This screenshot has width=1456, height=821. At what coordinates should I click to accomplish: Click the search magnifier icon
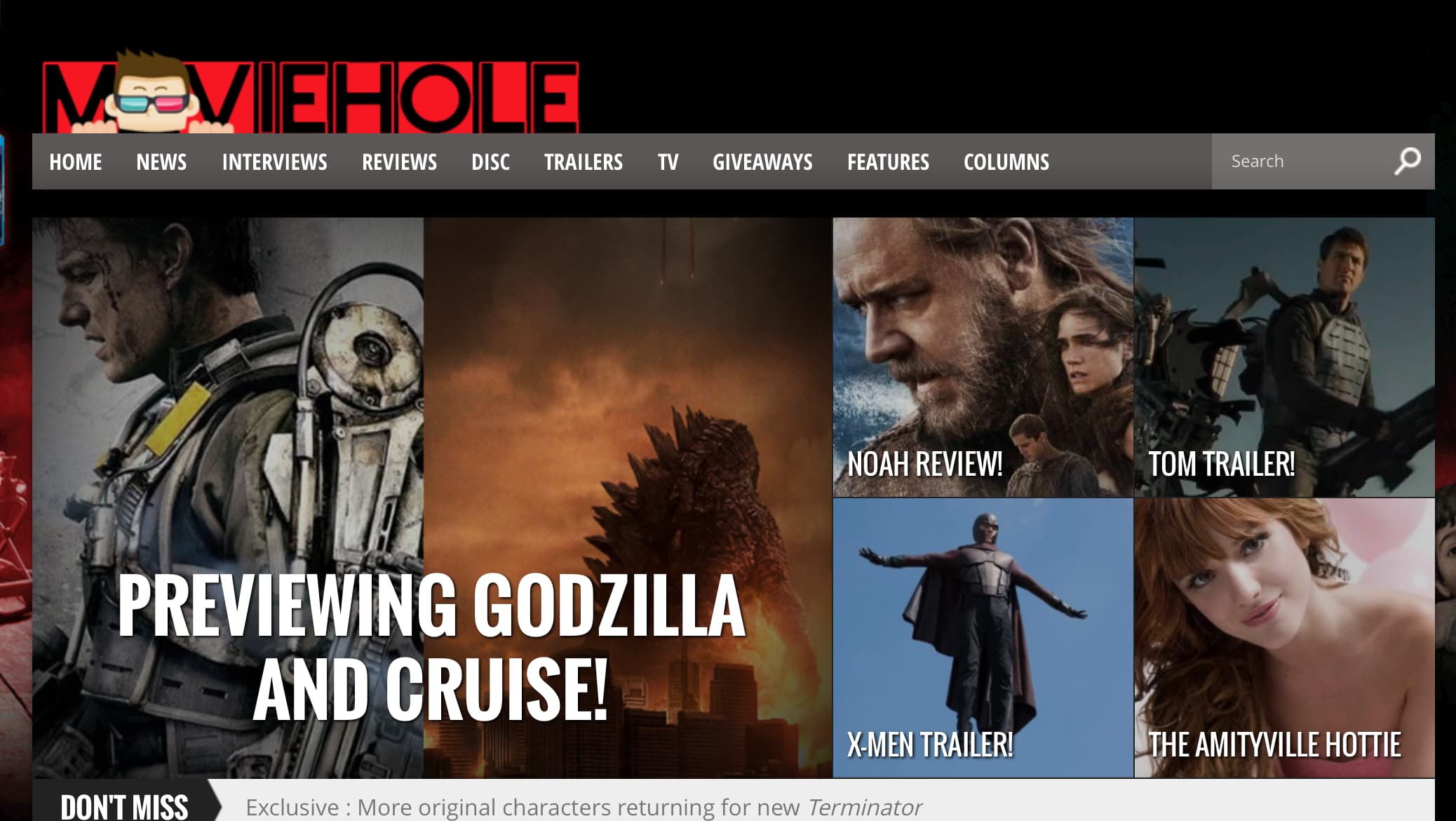point(1407,161)
